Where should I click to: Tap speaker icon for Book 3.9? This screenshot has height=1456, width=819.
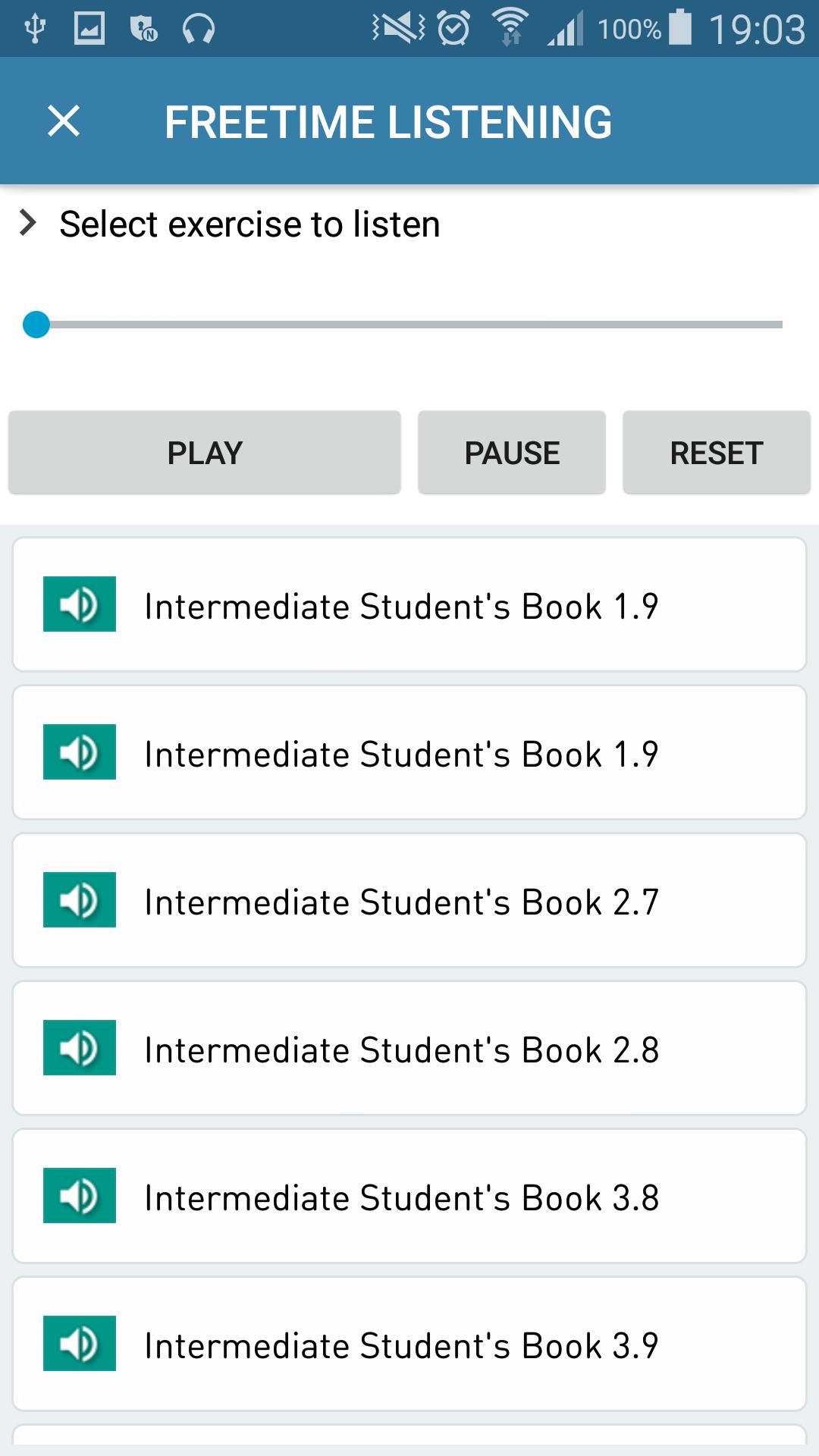click(x=80, y=1344)
